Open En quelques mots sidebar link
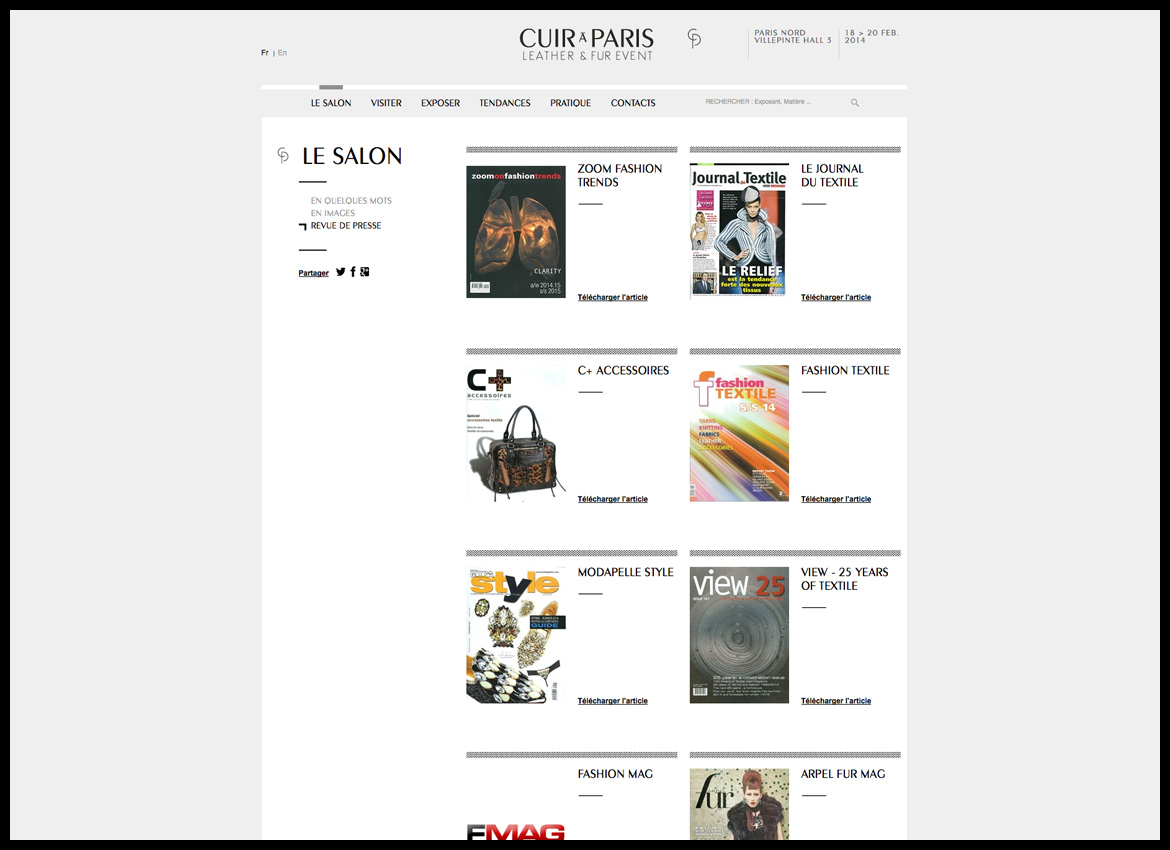Viewport: 1170px width, 850px height. click(351, 201)
